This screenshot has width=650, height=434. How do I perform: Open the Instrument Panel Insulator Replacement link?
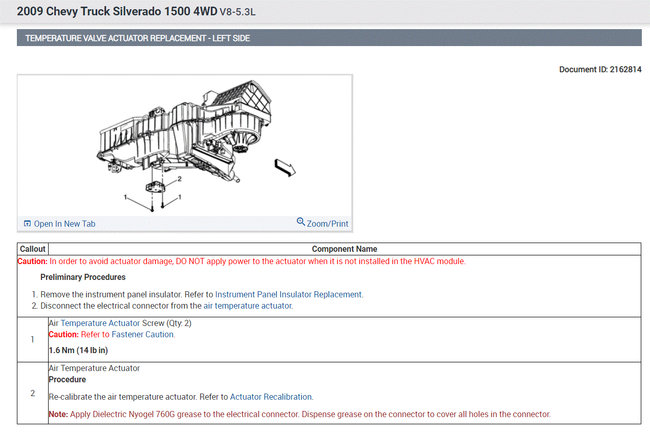point(289,294)
